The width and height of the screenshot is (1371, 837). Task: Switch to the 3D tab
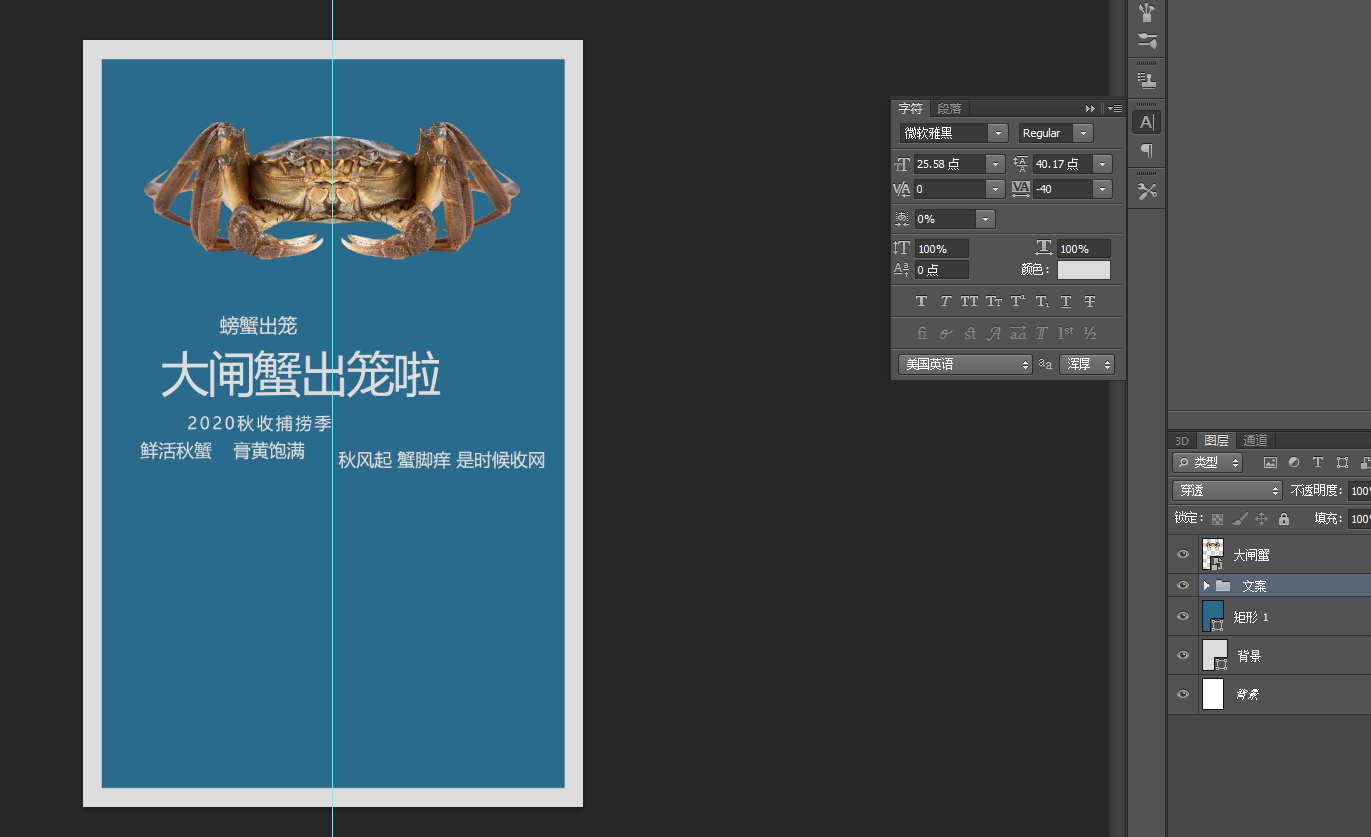(1182, 441)
